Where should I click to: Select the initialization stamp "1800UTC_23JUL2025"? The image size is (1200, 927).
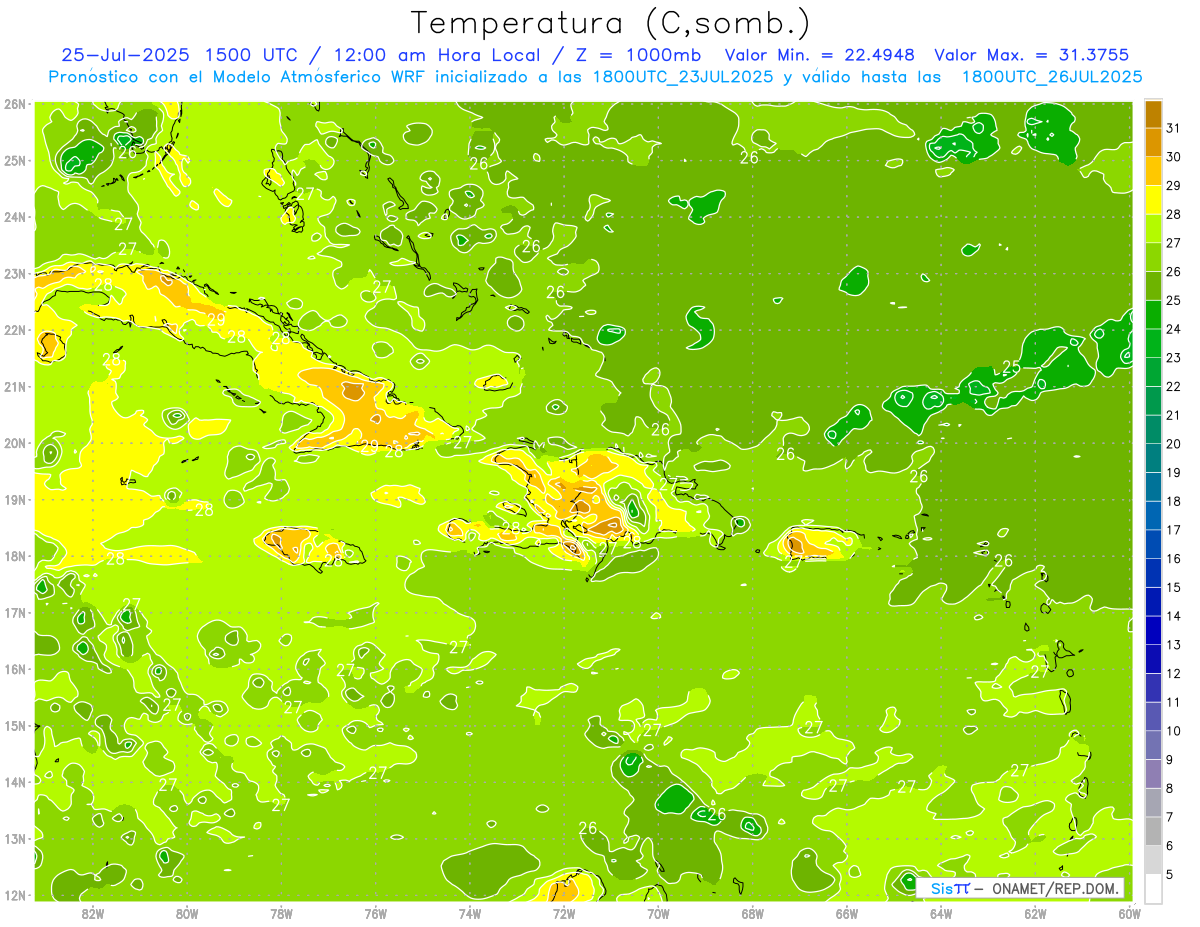click(x=683, y=77)
